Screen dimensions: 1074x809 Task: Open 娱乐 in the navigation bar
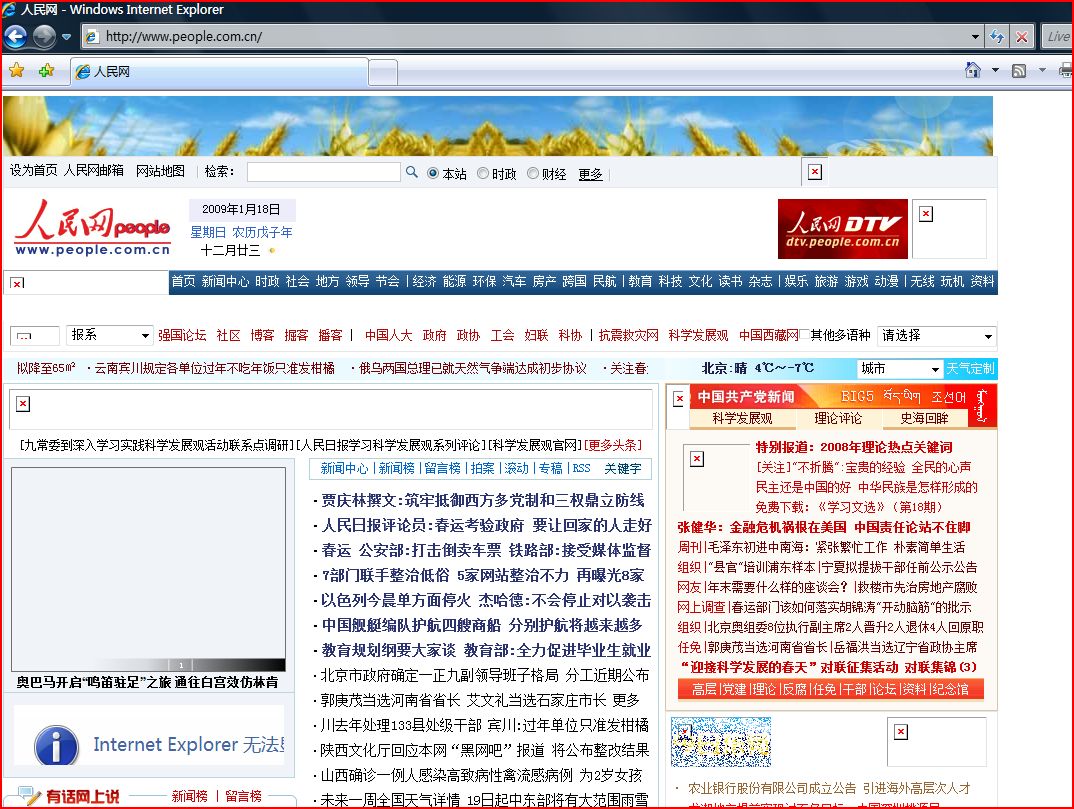pos(796,282)
